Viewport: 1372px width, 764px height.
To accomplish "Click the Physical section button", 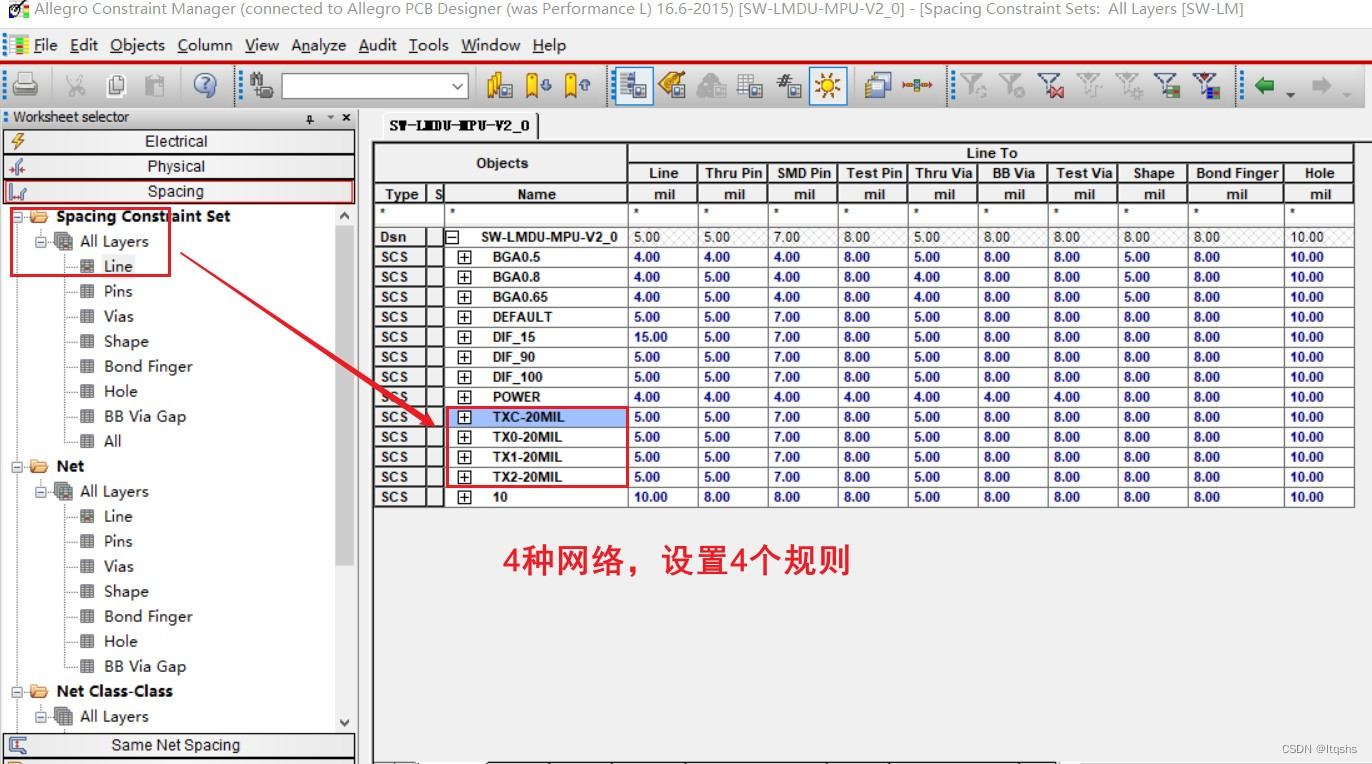I will [177, 167].
